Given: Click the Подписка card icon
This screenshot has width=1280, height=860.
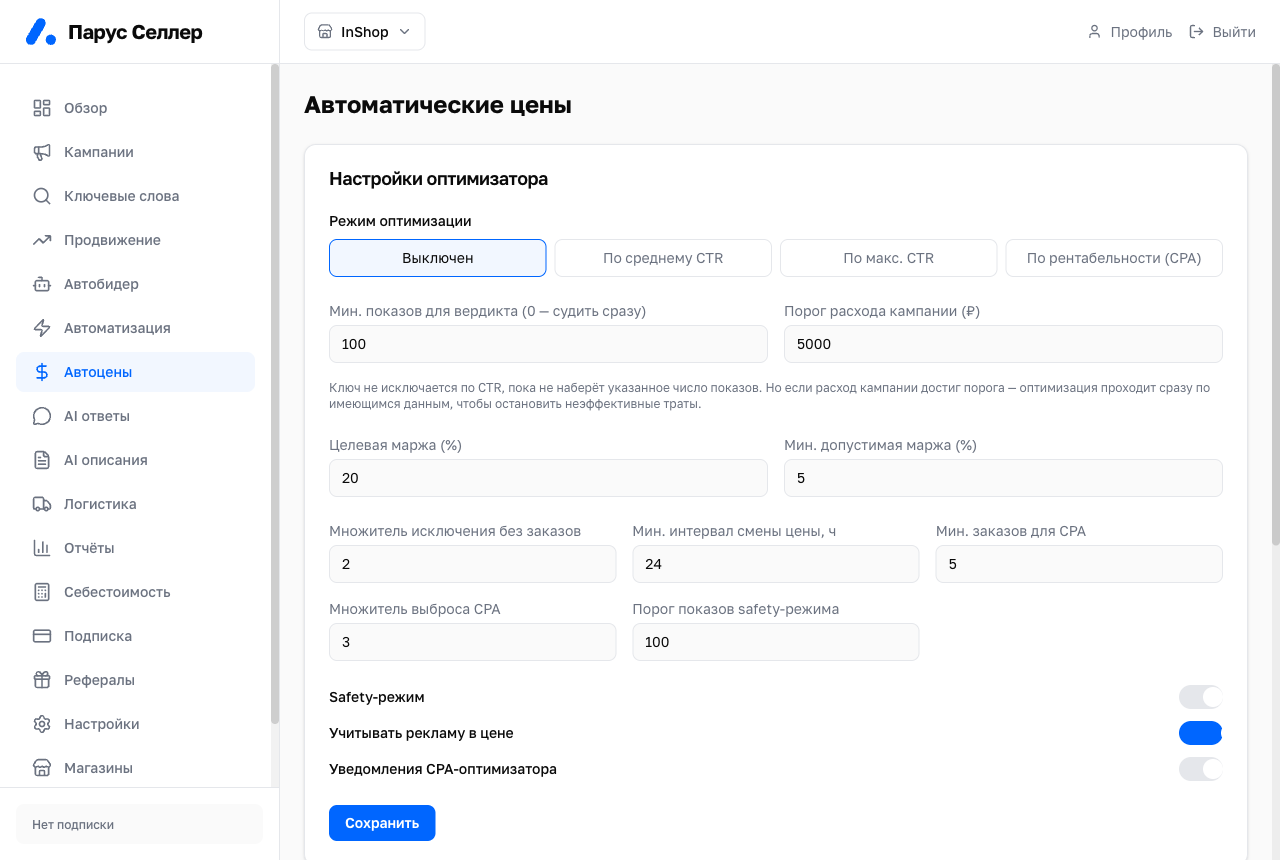Looking at the screenshot, I should tap(42, 636).
